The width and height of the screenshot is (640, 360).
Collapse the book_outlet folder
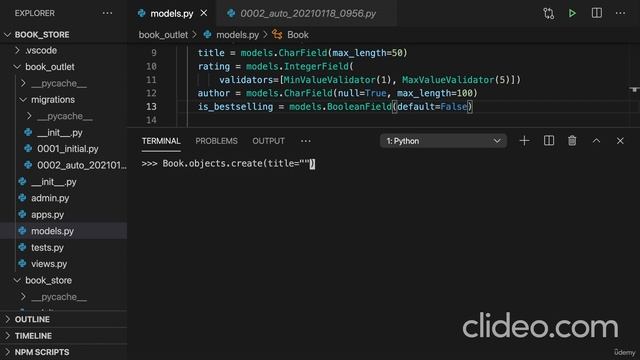[17, 67]
